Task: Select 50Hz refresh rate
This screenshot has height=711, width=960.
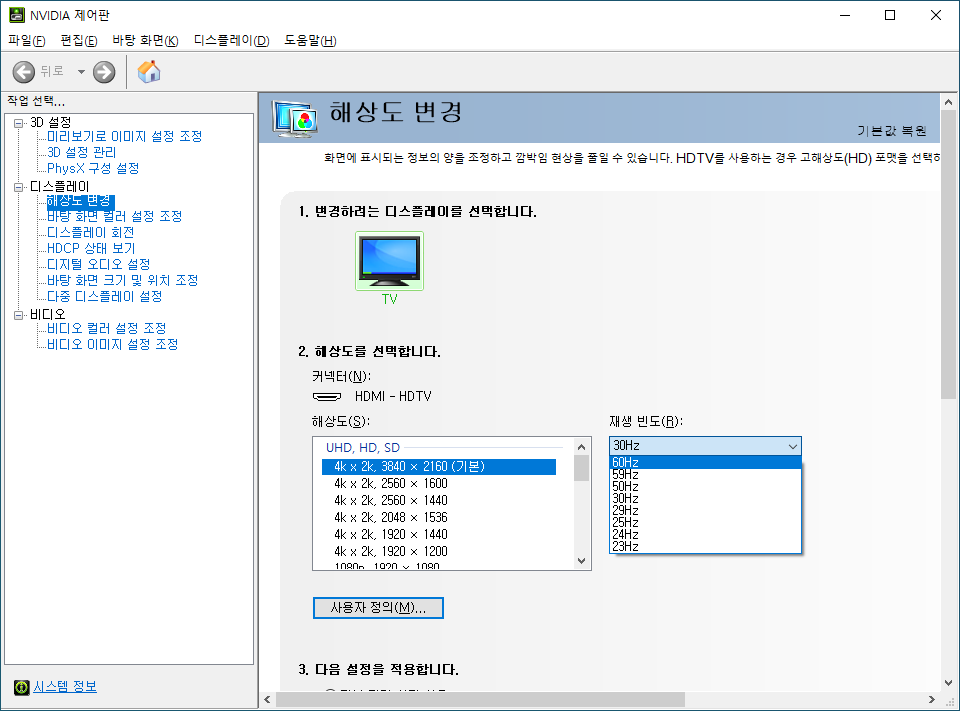Action: coord(705,487)
